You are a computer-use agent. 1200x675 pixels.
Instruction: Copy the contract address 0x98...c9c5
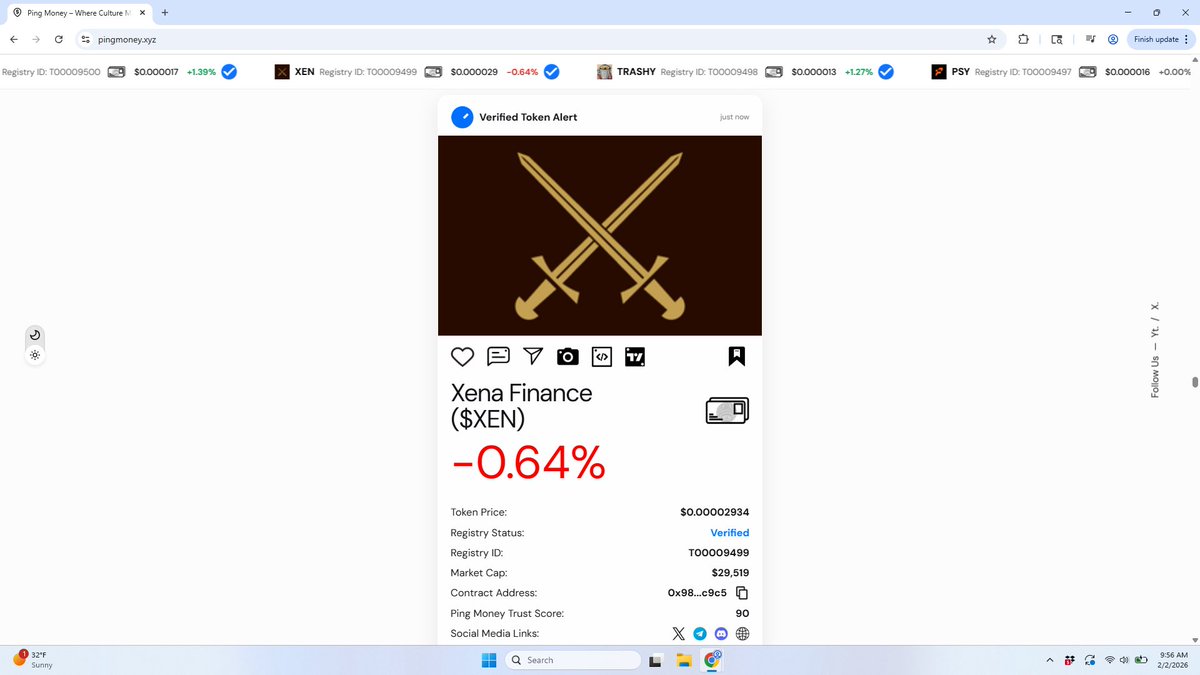click(x=742, y=593)
